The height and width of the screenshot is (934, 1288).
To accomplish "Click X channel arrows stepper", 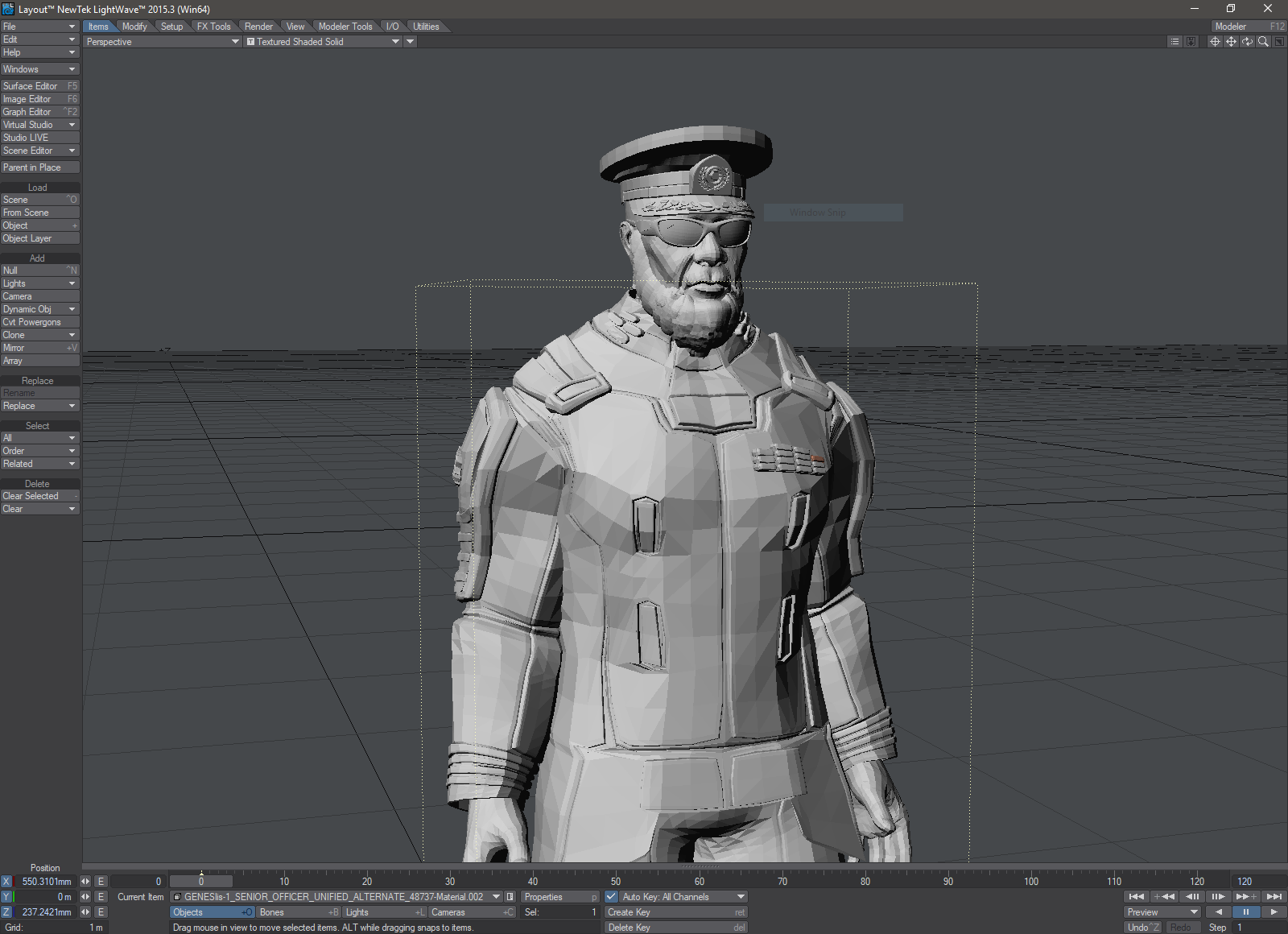I will point(85,882).
